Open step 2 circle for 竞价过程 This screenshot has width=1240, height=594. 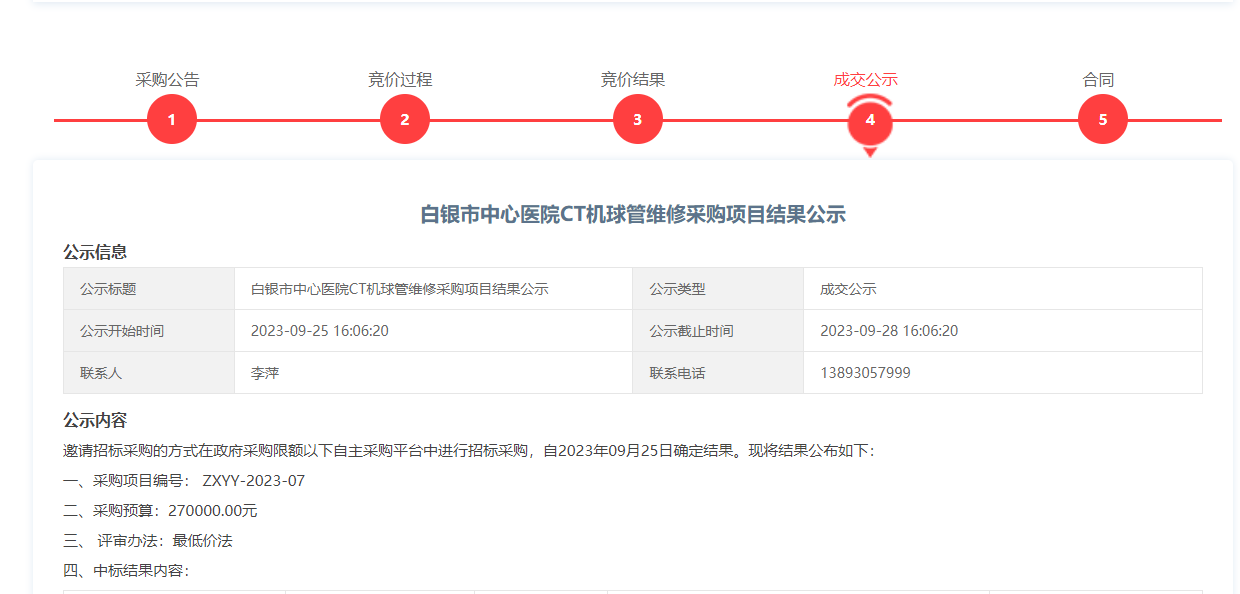(x=405, y=119)
